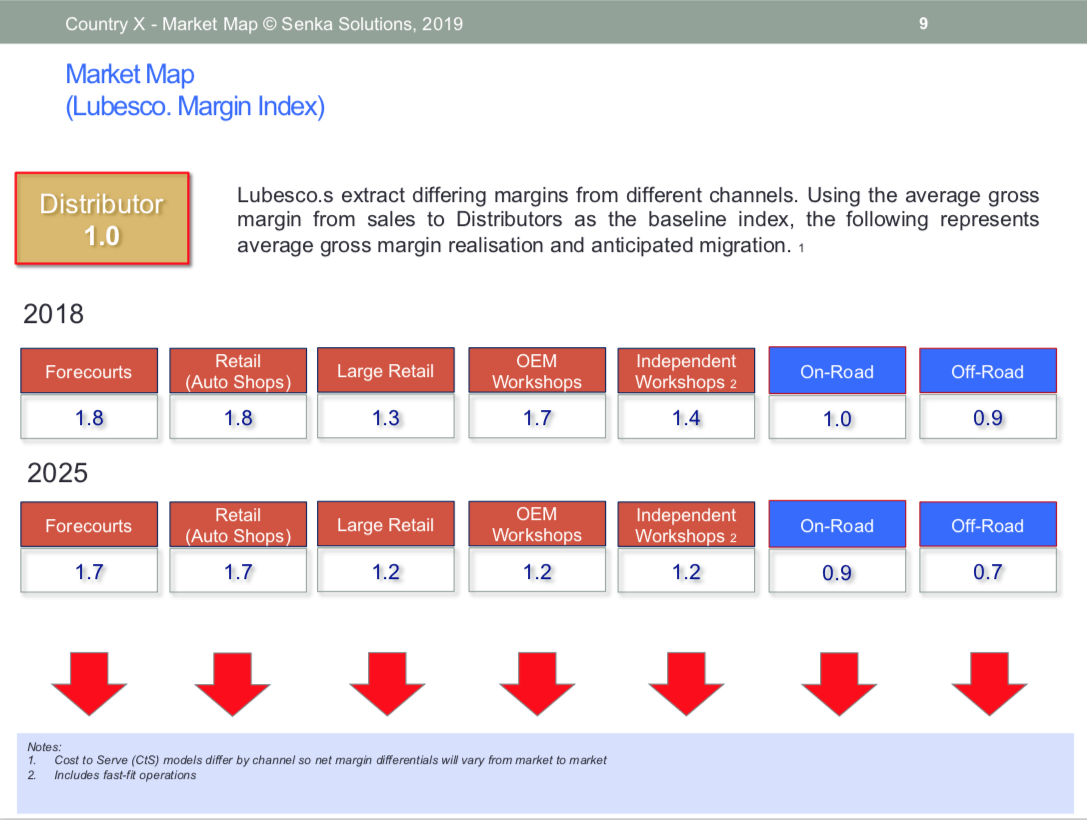Select the 2025 year heading
This screenshot has width=1087, height=820.
(57, 473)
